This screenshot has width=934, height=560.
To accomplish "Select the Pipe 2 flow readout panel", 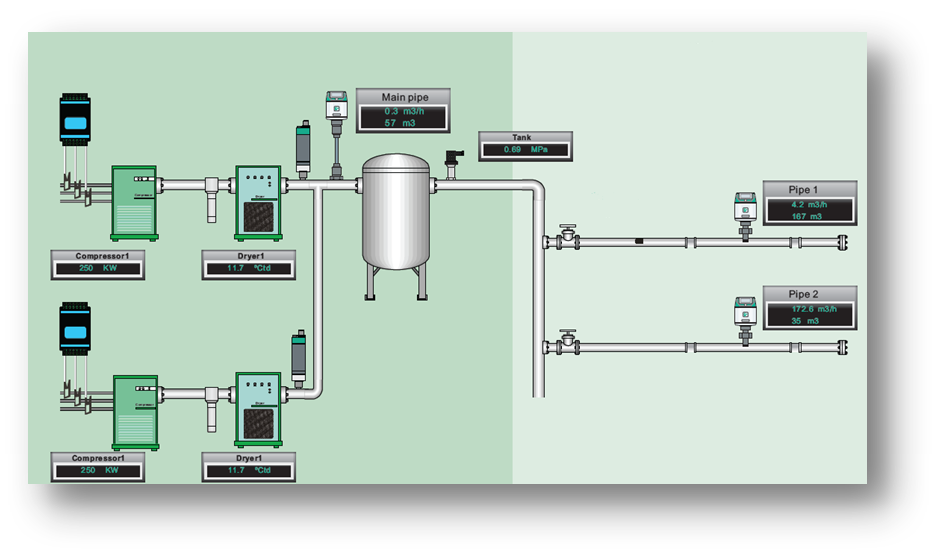I will 809,308.
